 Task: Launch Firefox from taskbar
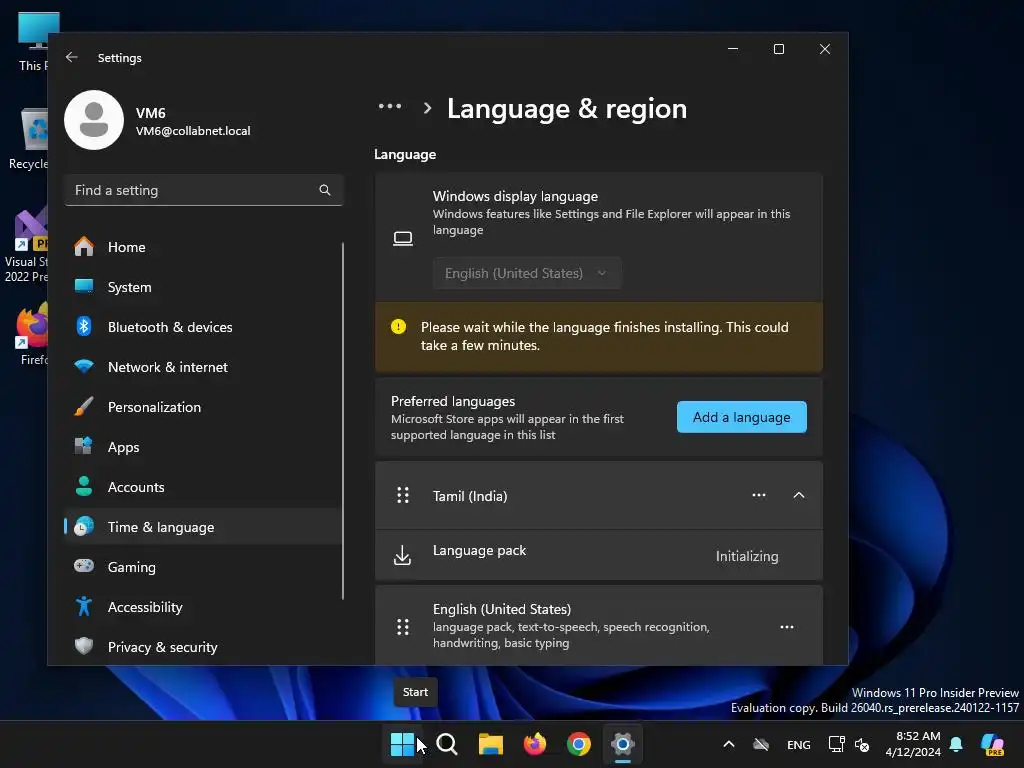tap(534, 744)
